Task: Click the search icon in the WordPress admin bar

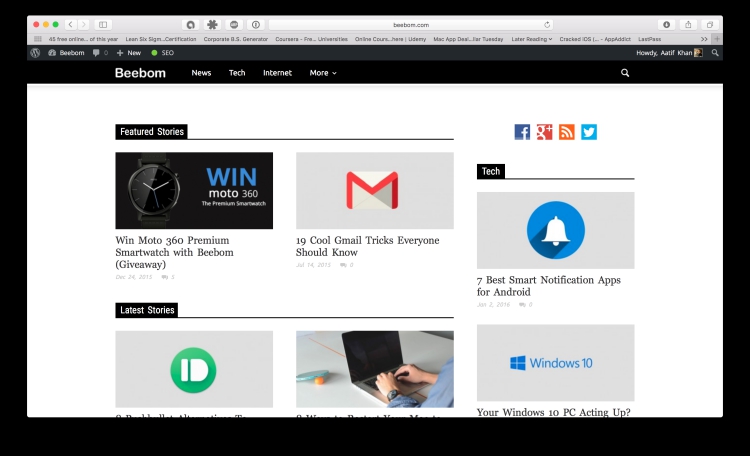Action: [x=715, y=53]
